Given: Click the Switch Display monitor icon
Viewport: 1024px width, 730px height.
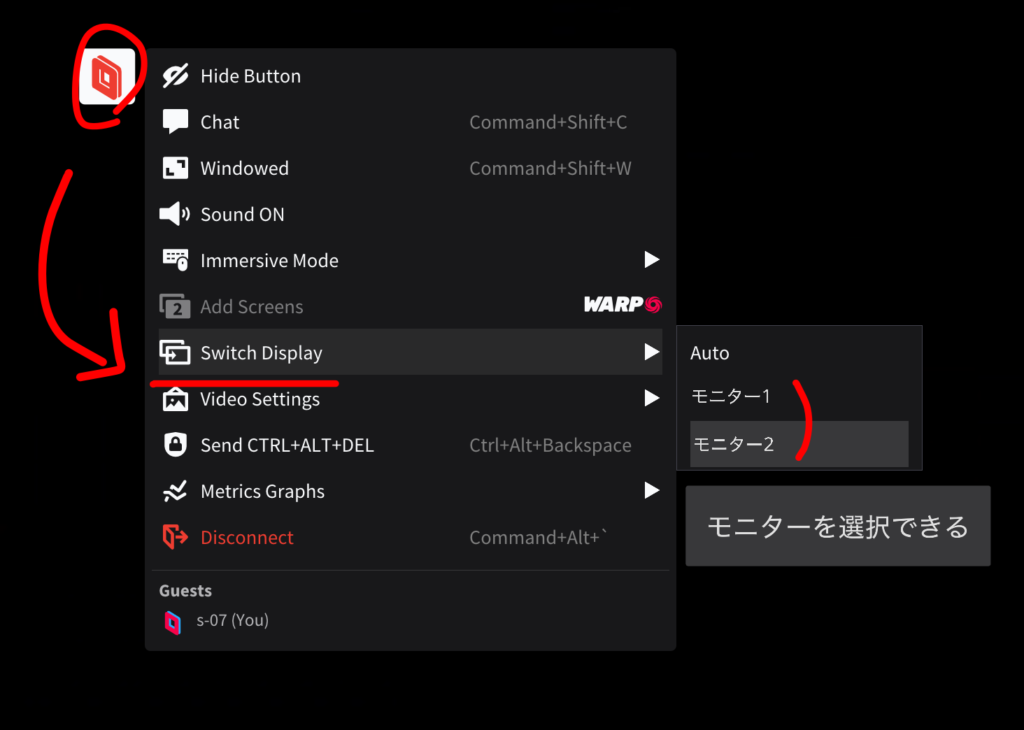Looking at the screenshot, I should pos(176,353).
